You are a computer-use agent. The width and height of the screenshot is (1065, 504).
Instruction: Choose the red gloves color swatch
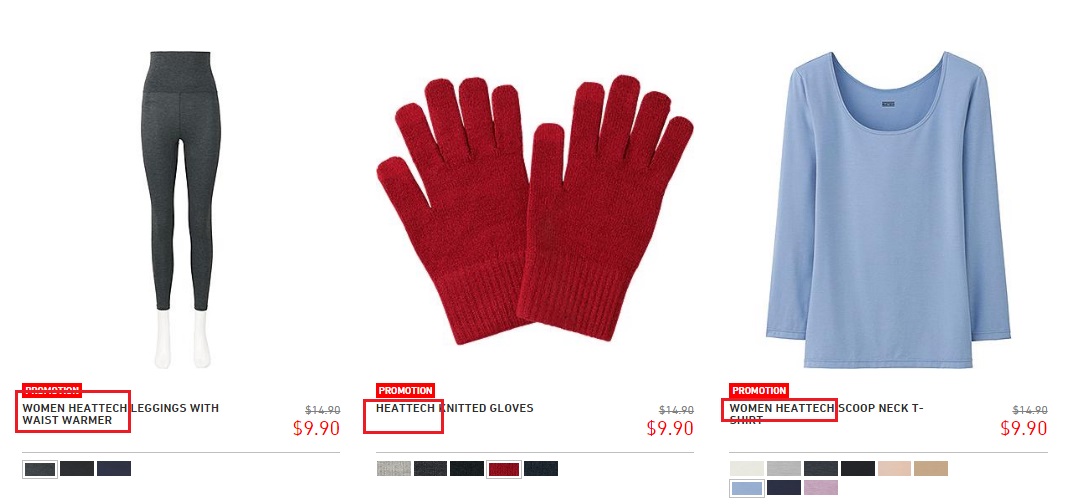504,469
